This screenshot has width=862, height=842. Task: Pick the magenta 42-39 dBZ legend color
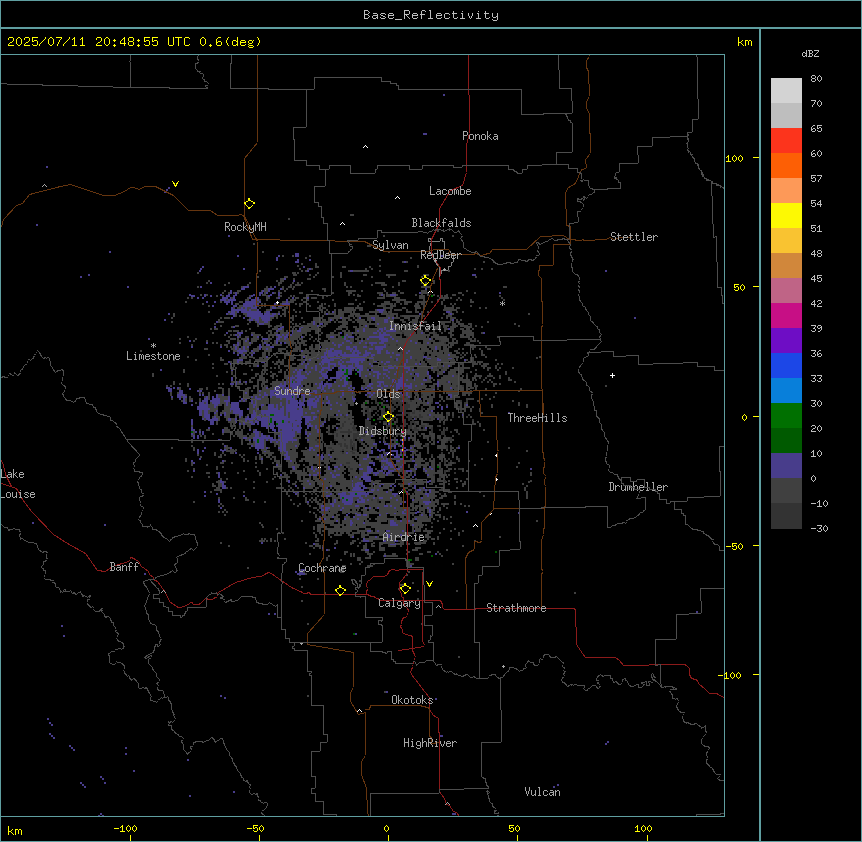click(786, 315)
